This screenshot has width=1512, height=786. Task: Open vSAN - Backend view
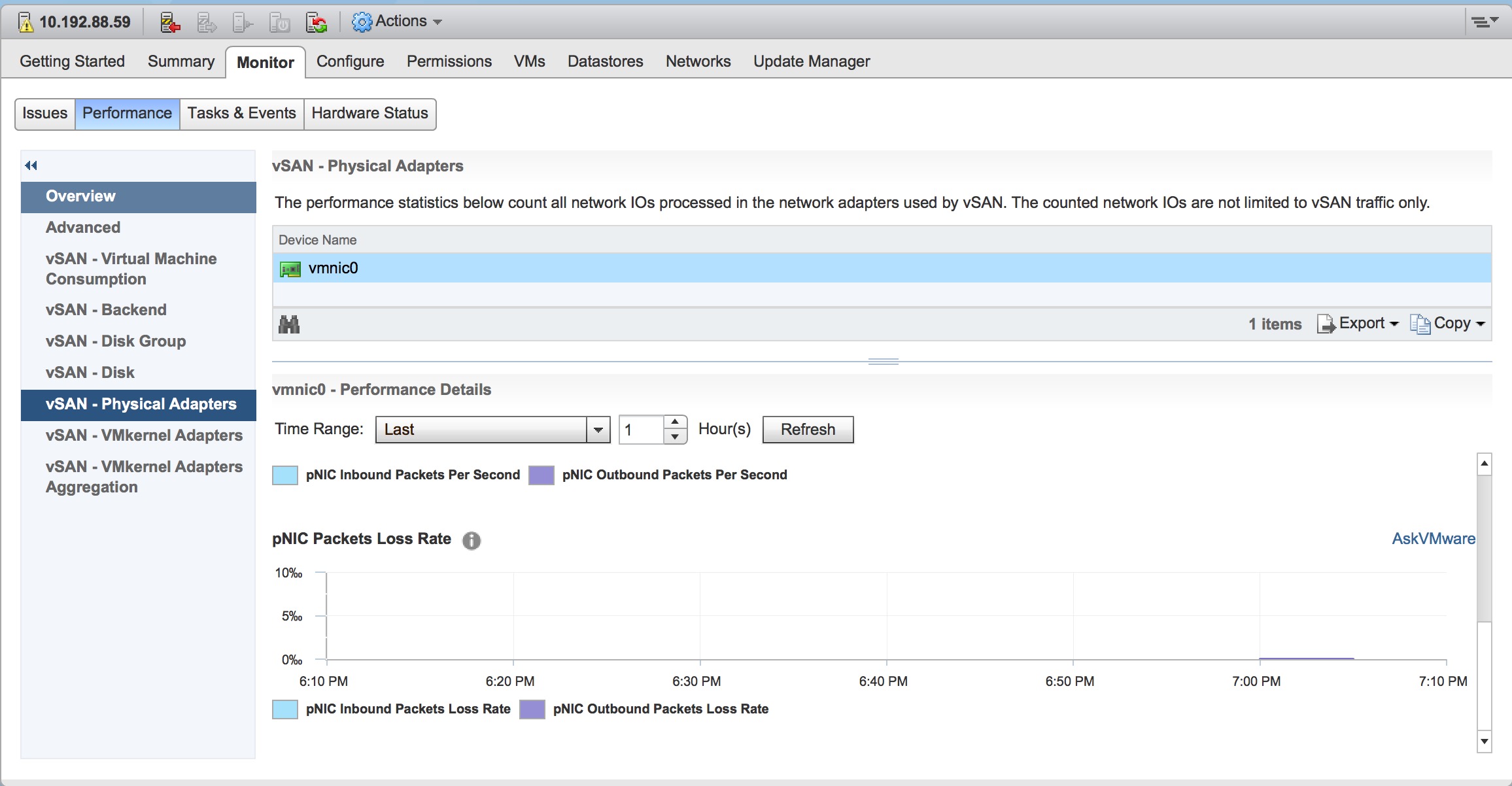139,310
